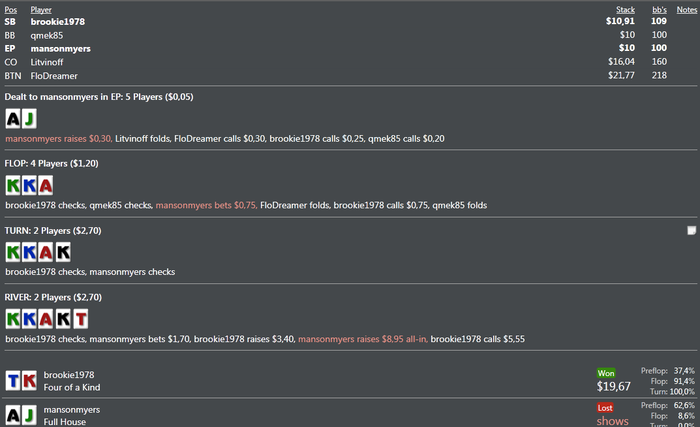Click the red Lost badge
The width and height of the screenshot is (700, 427).
[606, 407]
